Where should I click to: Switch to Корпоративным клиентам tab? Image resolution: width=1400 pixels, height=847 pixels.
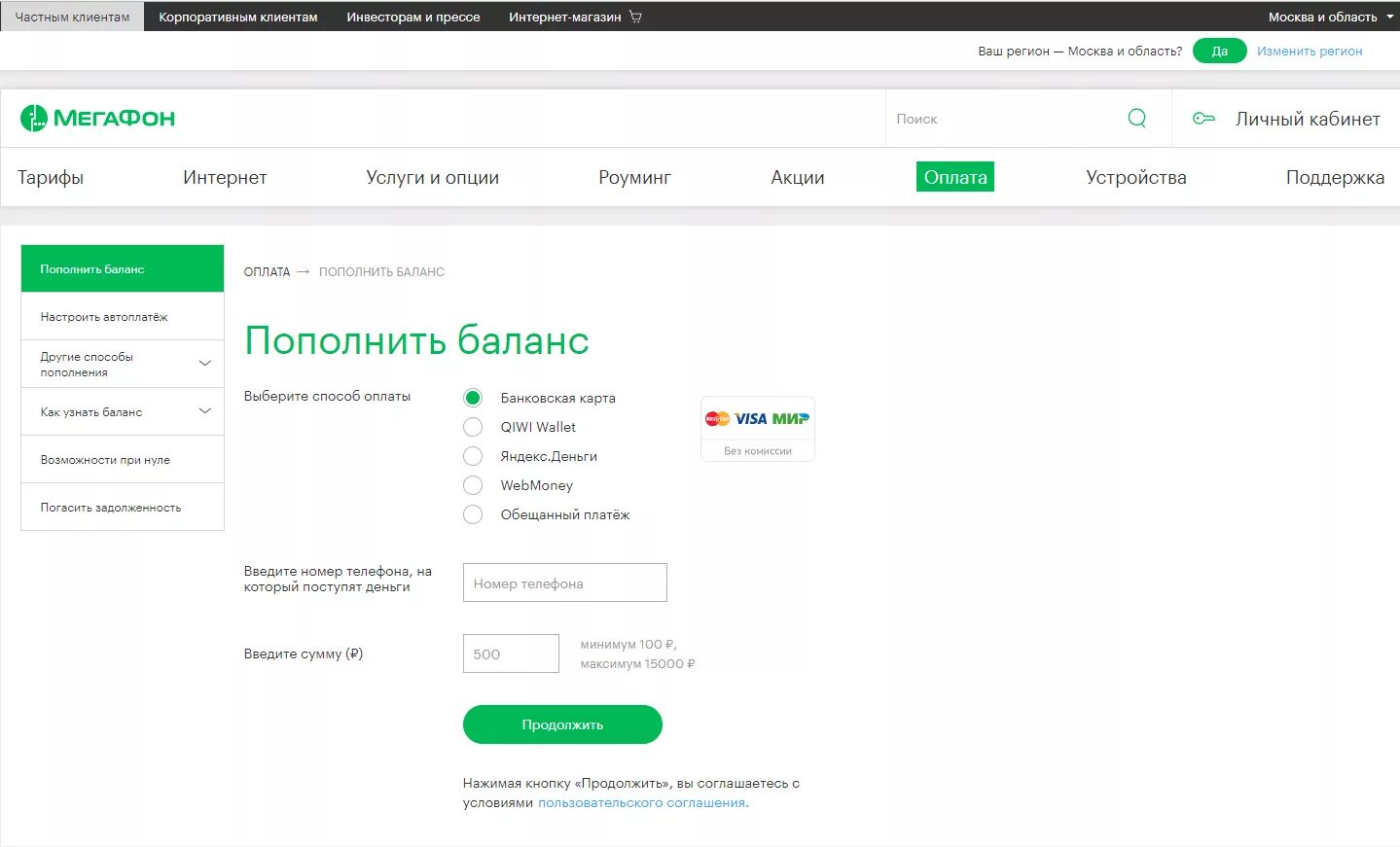pyautogui.click(x=238, y=17)
